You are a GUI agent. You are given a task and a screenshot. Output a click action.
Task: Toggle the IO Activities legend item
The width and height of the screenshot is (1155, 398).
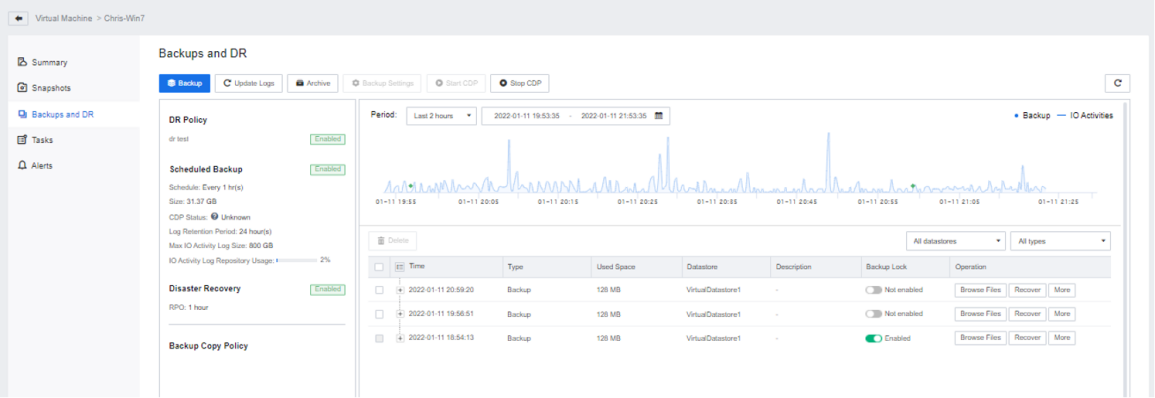point(1085,116)
